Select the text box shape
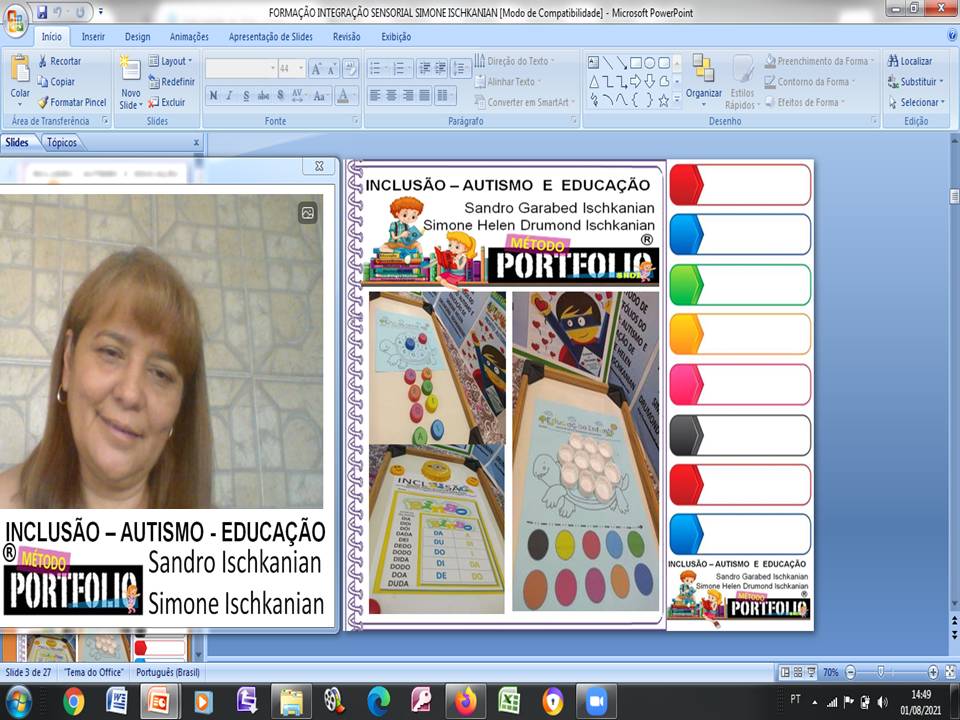Screen dimensions: 960x720 click(x=593, y=62)
